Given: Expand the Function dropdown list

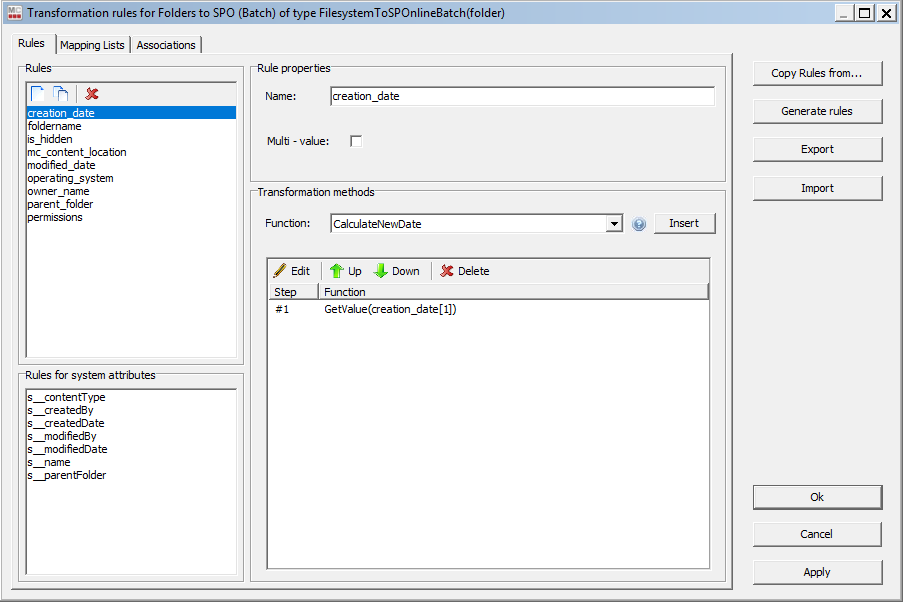Looking at the screenshot, I should pos(614,224).
